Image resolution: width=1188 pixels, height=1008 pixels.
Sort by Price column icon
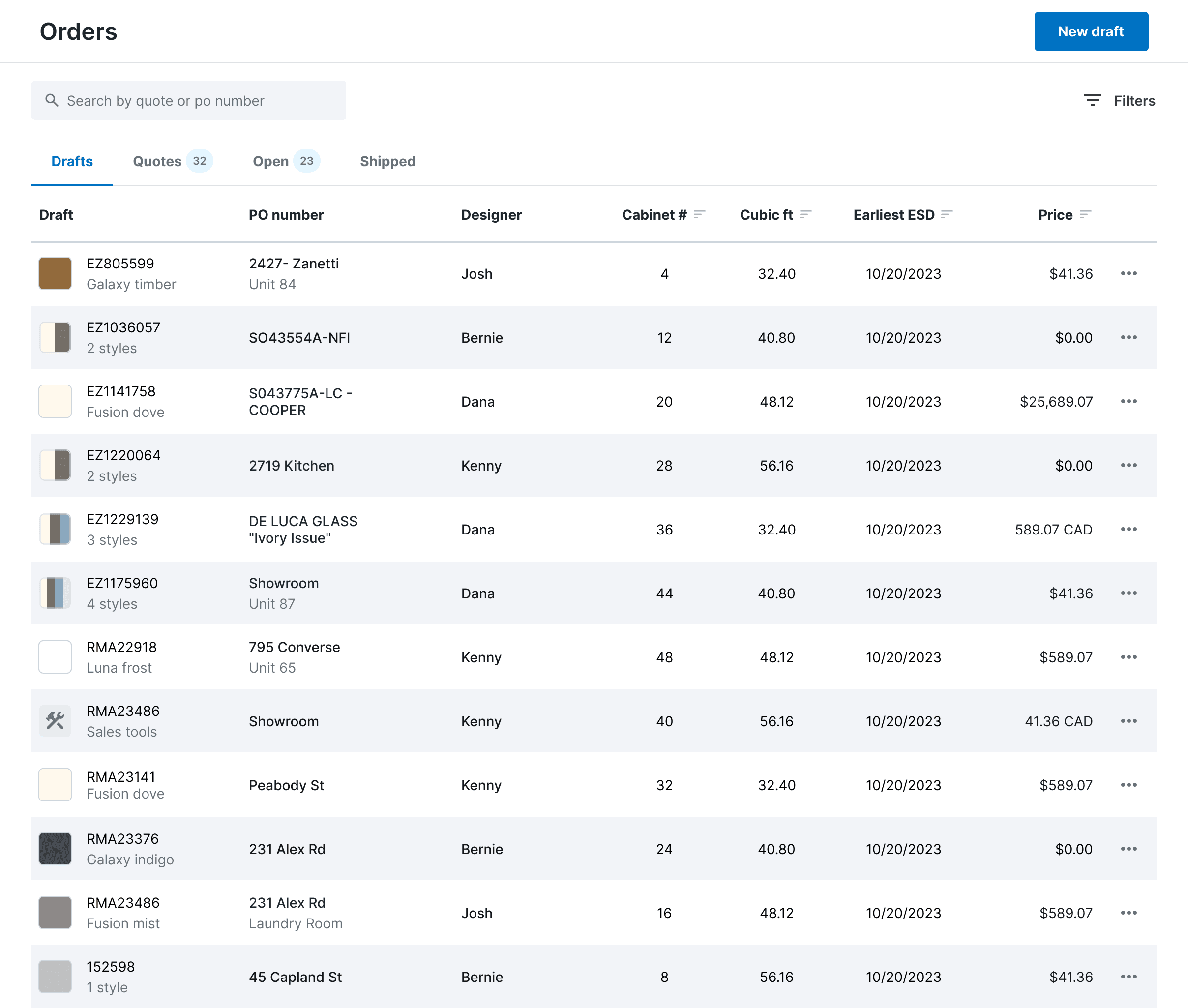coord(1086,215)
